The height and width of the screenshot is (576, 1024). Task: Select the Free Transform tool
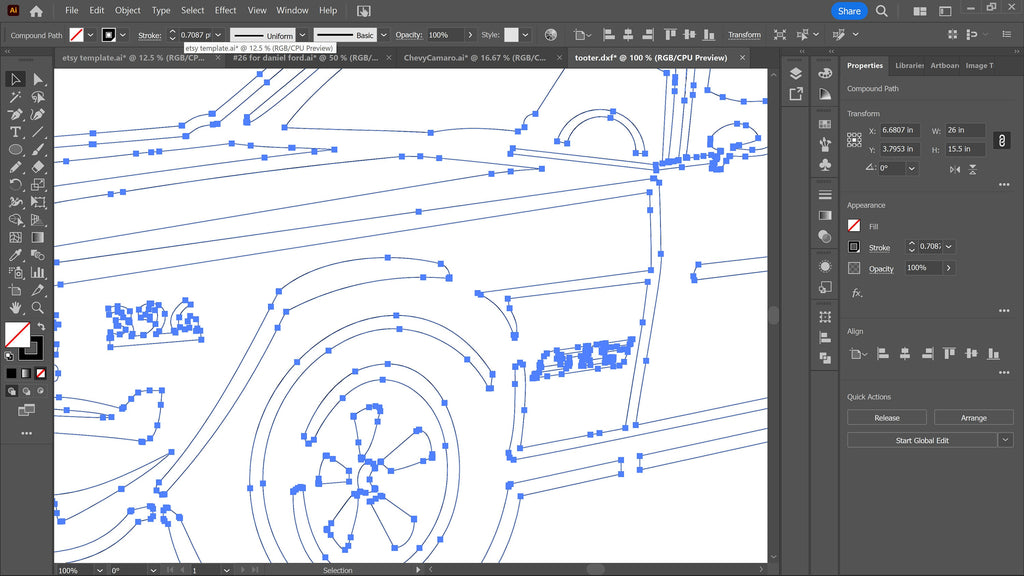[x=38, y=202]
